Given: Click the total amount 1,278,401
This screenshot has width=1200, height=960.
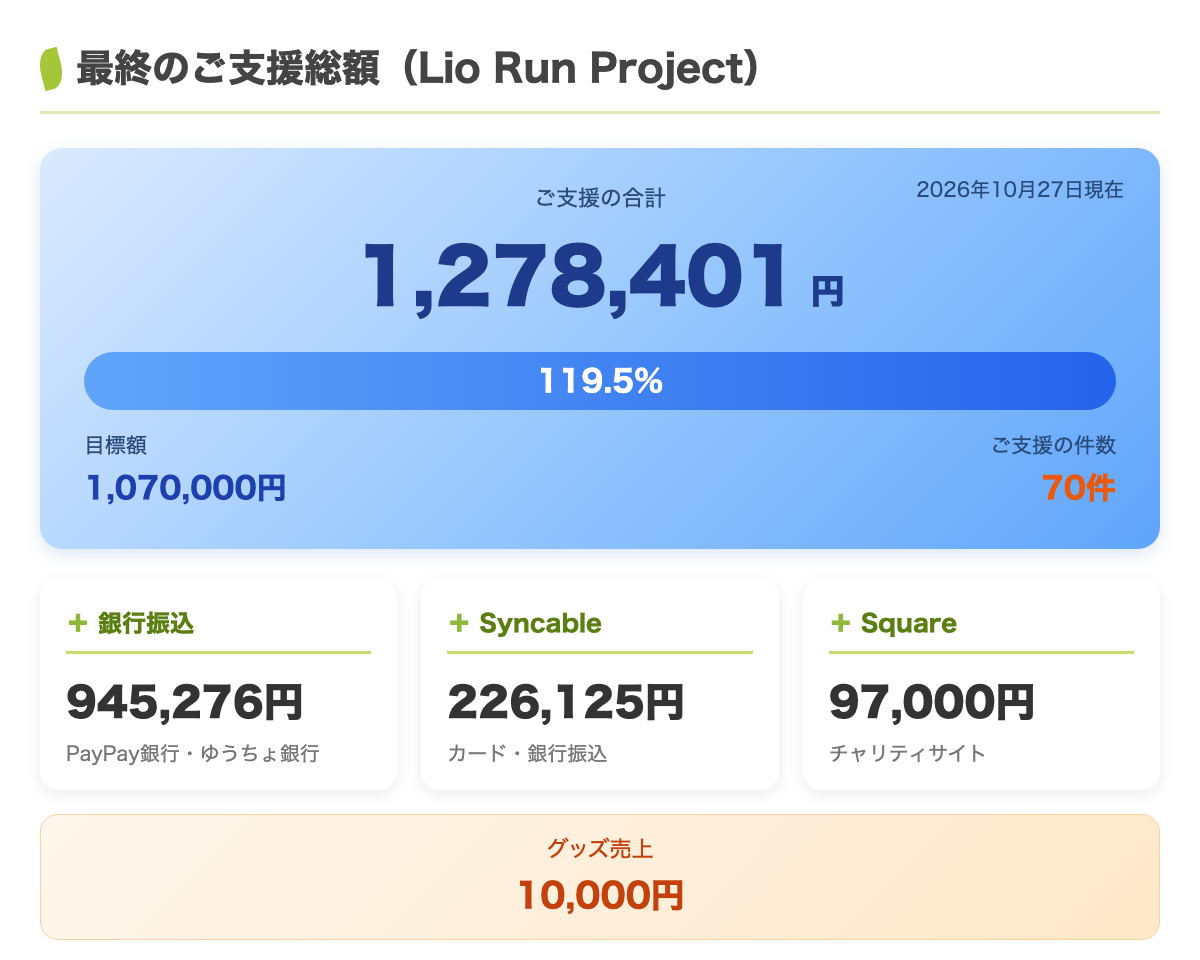Looking at the screenshot, I should (574, 277).
